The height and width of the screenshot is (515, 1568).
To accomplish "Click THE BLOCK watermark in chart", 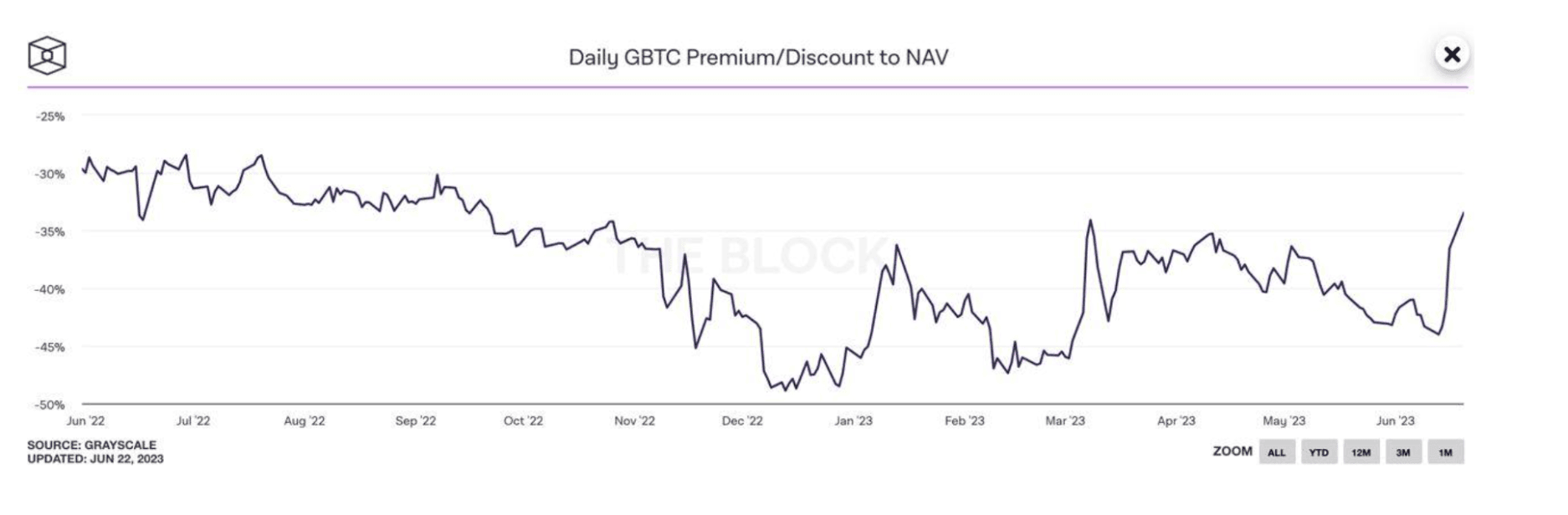I will point(749,256).
